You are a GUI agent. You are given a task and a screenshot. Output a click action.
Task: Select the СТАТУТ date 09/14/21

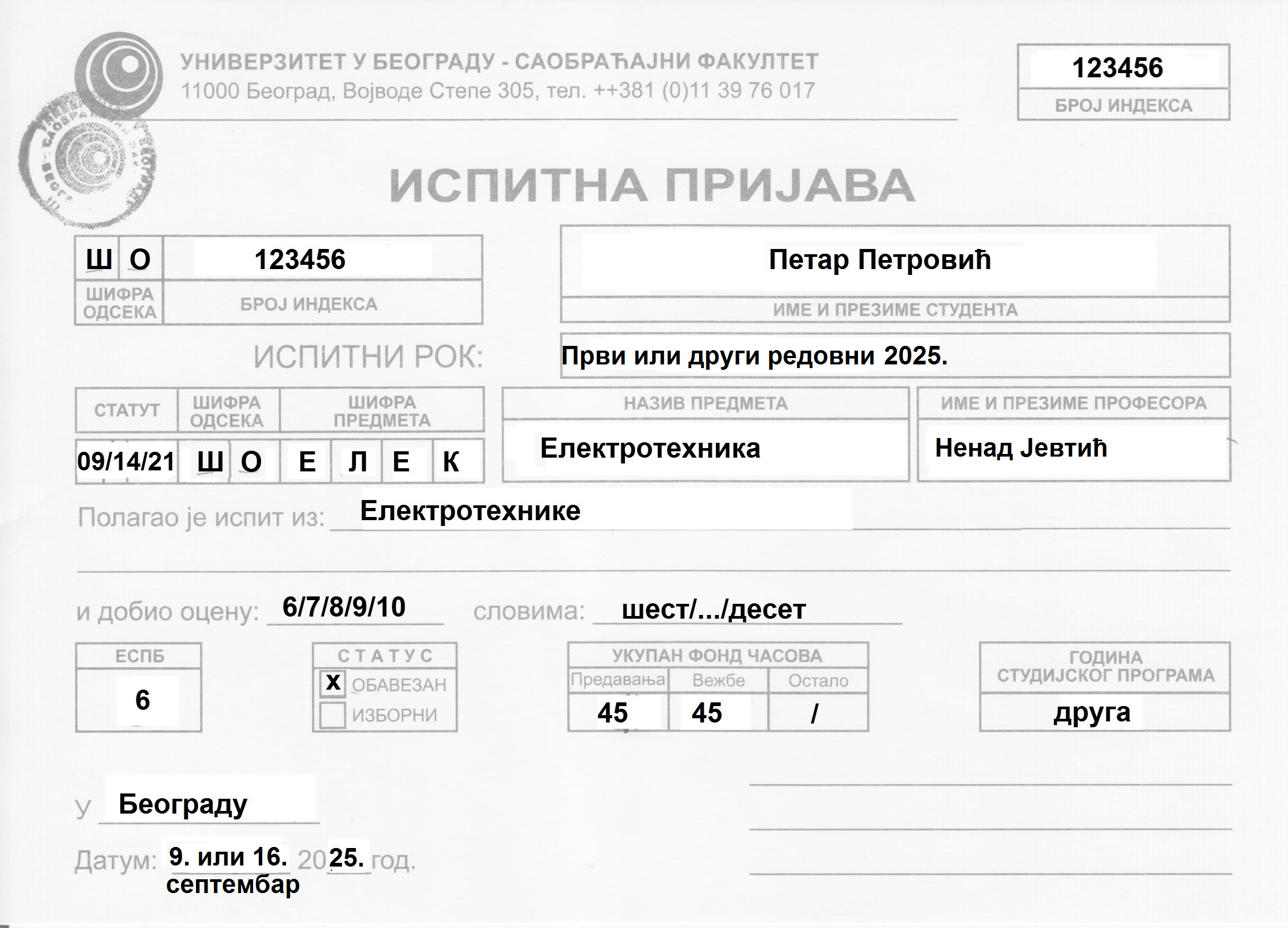[126, 461]
